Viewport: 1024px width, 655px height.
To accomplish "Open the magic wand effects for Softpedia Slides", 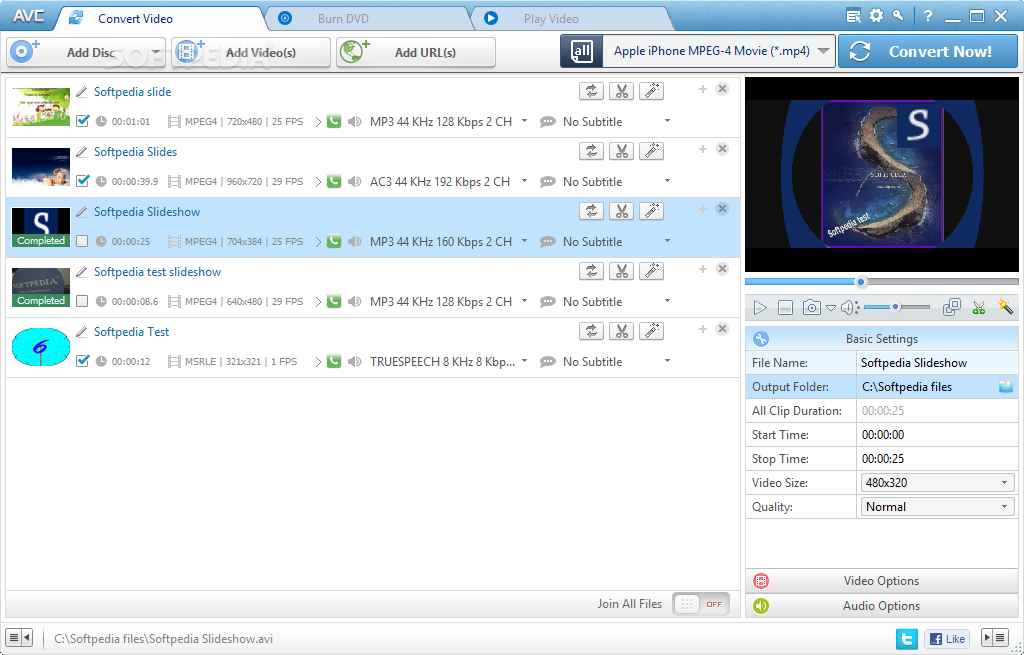I will pos(651,152).
